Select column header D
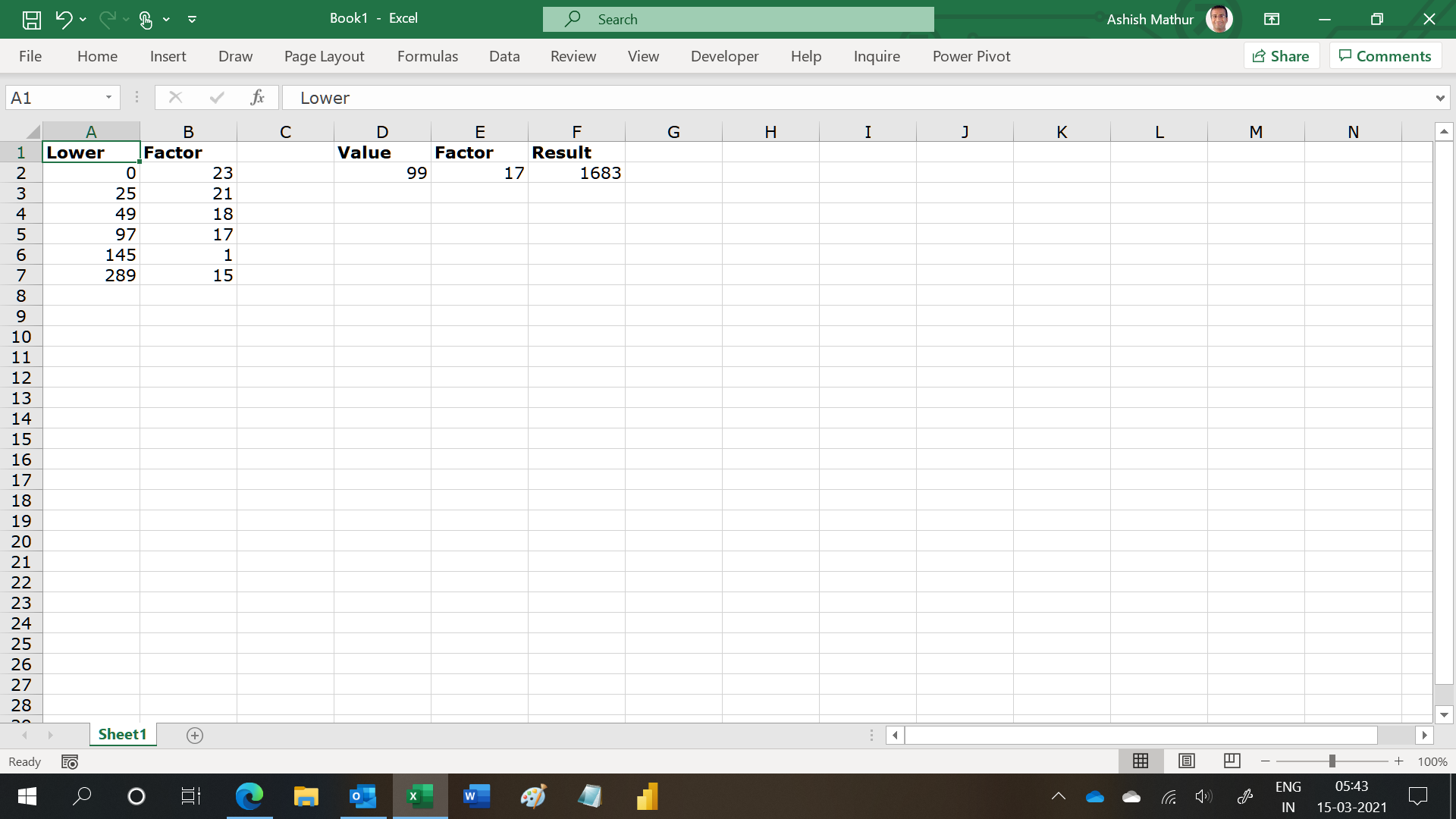 (x=382, y=132)
